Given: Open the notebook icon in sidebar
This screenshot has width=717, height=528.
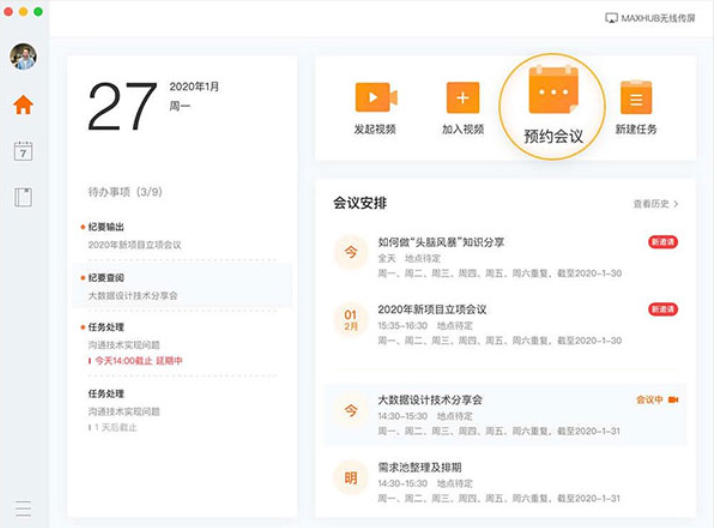Looking at the screenshot, I should pos(23,197).
